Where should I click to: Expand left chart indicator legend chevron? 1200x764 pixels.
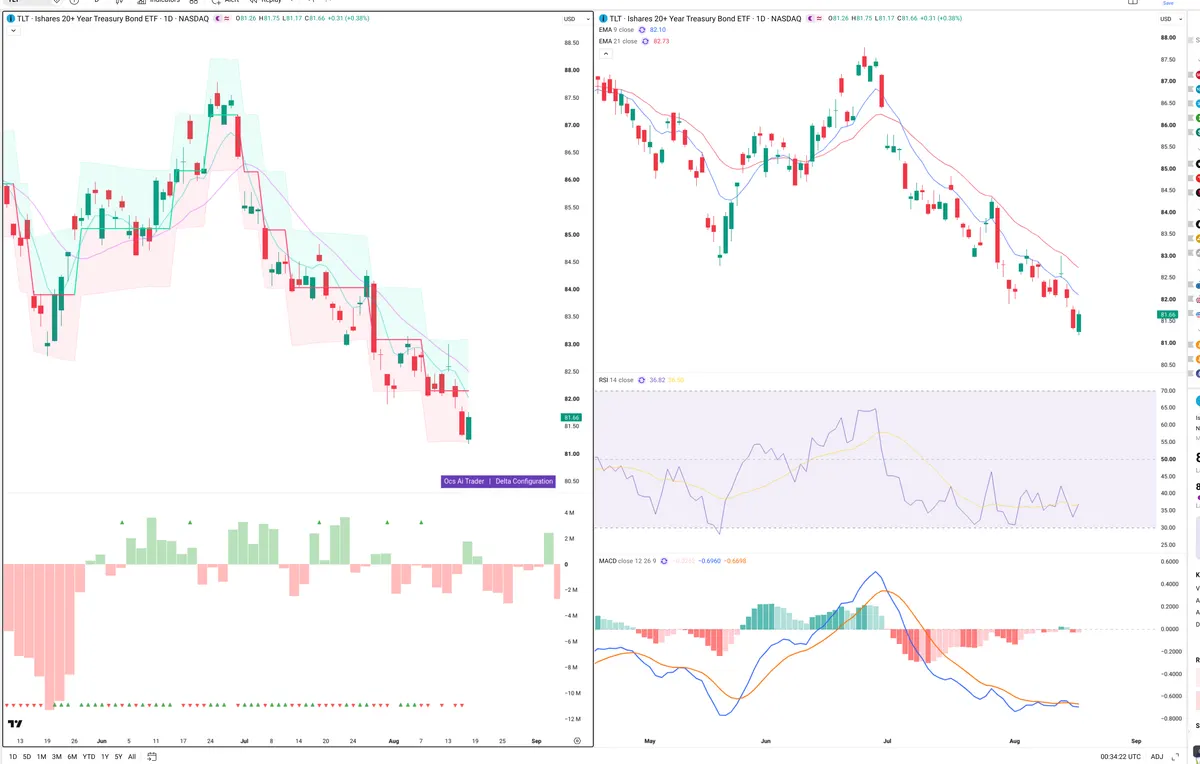coord(13,30)
